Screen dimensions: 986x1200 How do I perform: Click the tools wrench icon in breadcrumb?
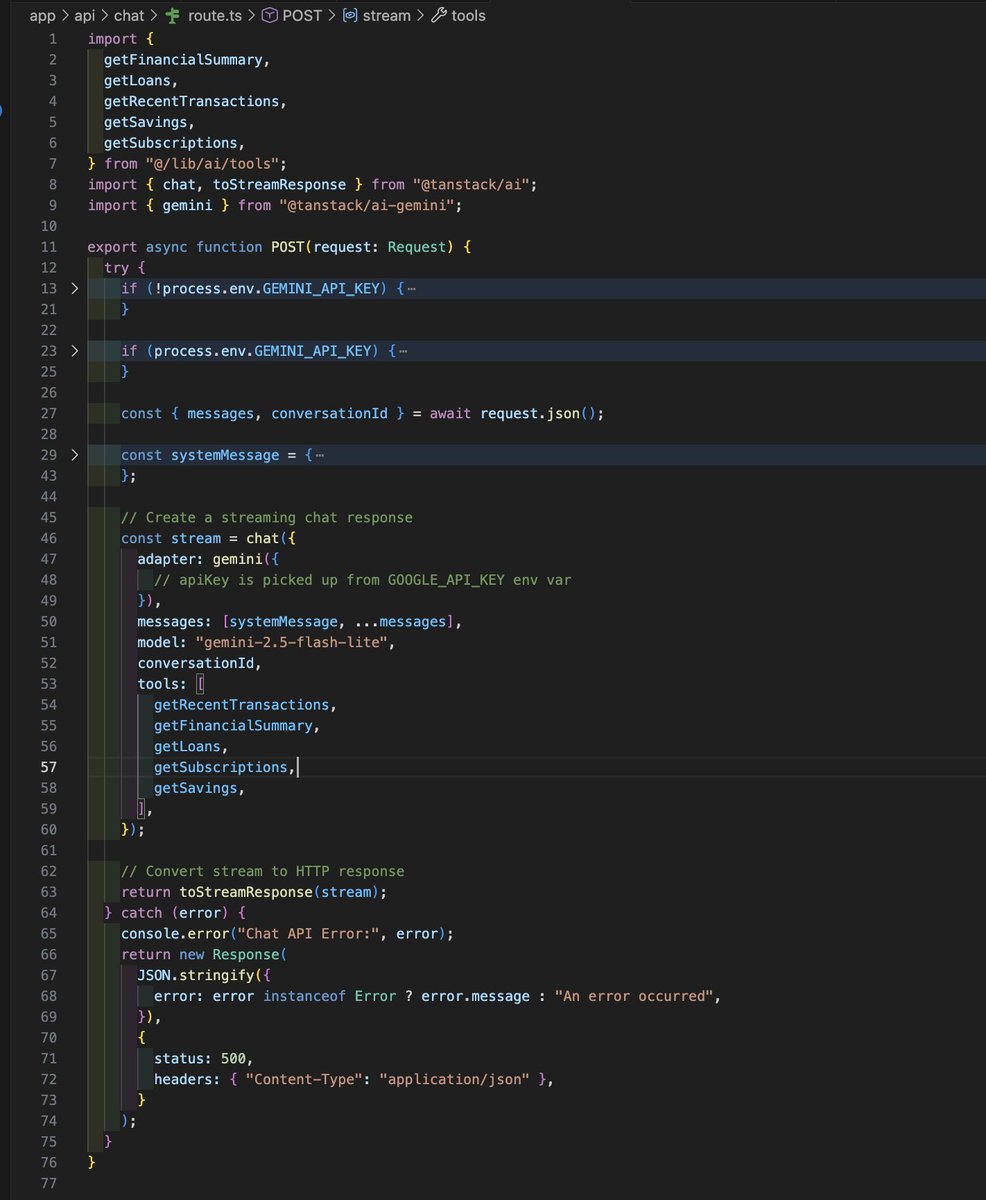438,15
